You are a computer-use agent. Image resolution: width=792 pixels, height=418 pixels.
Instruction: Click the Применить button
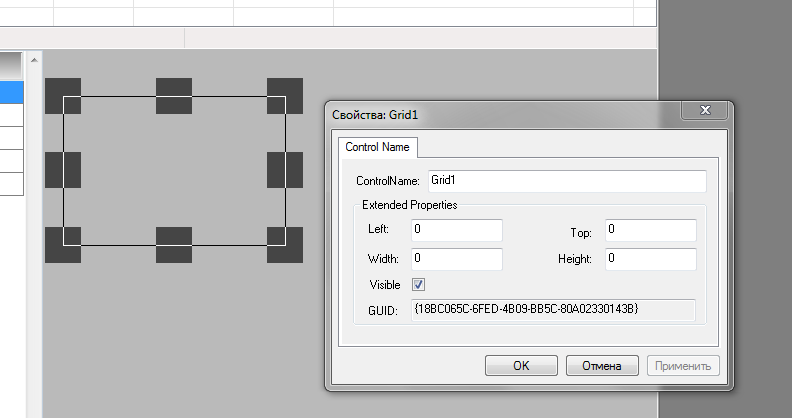click(683, 365)
